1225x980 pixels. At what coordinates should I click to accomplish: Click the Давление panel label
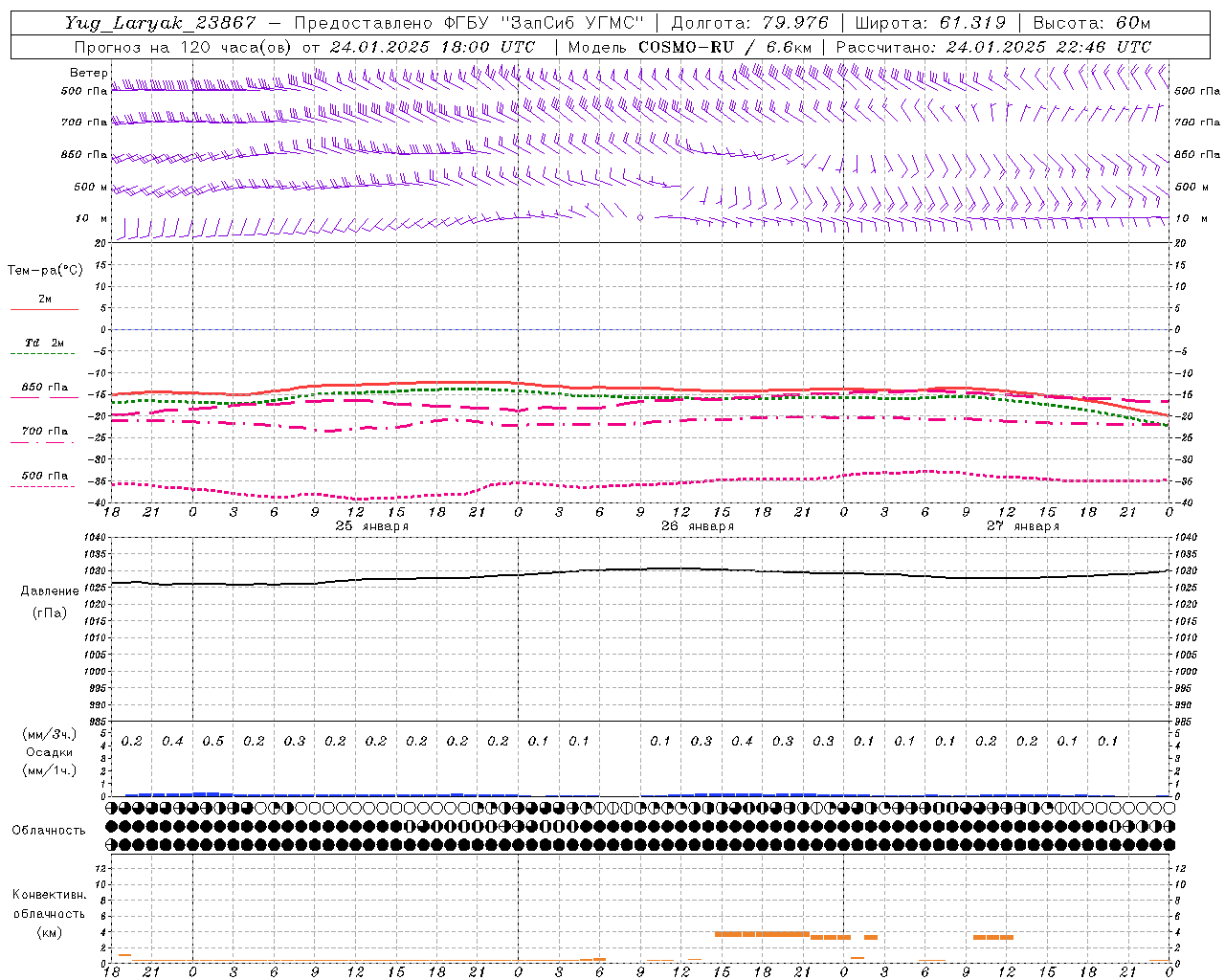click(x=50, y=591)
